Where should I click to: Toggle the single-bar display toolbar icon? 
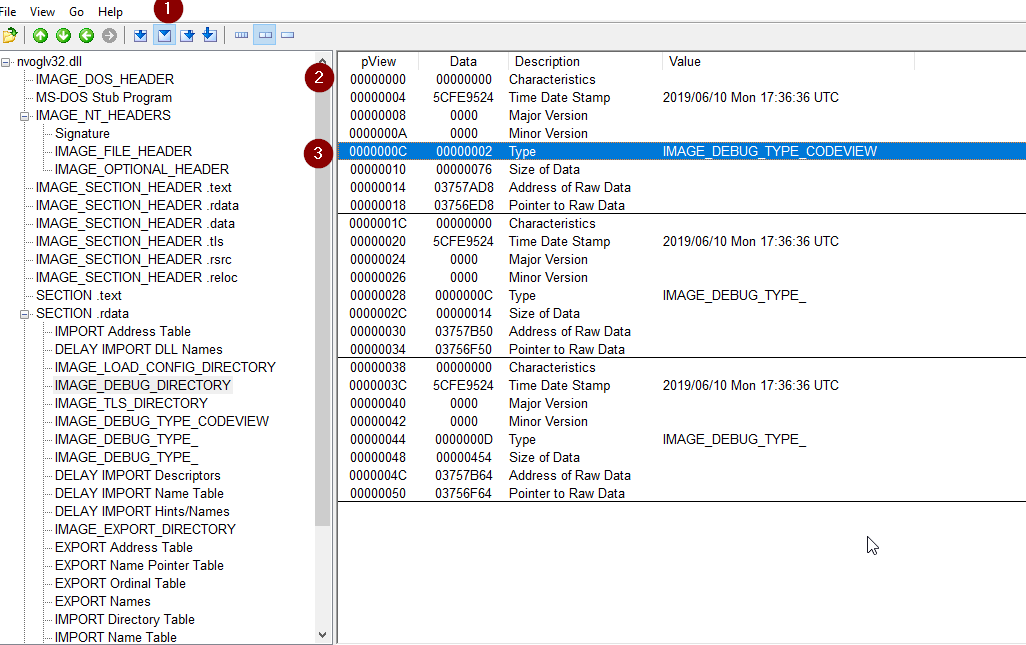[288, 34]
